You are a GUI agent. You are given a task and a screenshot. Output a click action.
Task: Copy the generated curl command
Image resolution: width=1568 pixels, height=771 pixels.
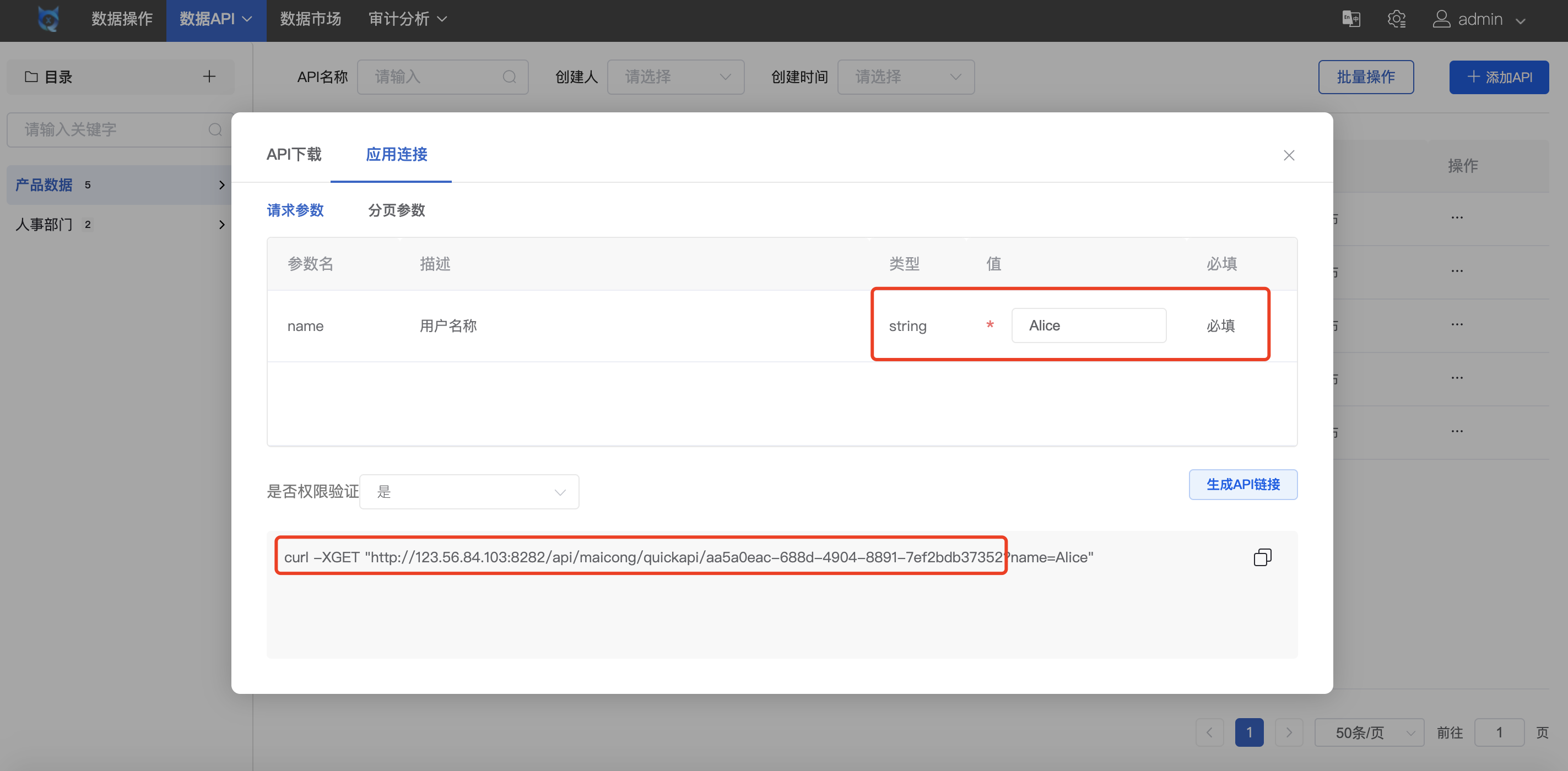(1262, 557)
